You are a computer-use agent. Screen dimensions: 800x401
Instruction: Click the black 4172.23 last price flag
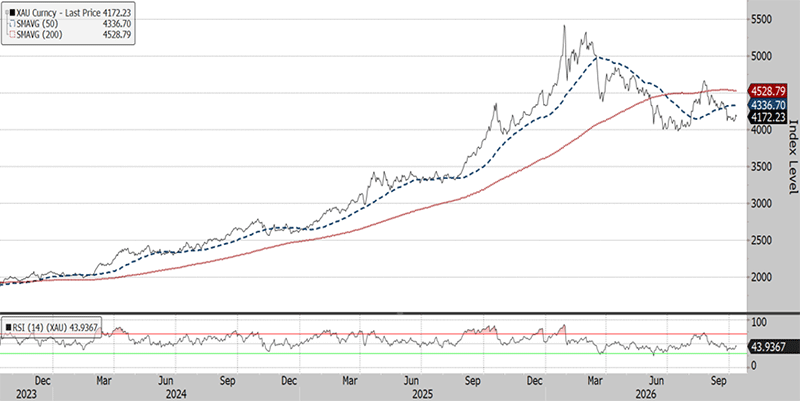(767, 117)
